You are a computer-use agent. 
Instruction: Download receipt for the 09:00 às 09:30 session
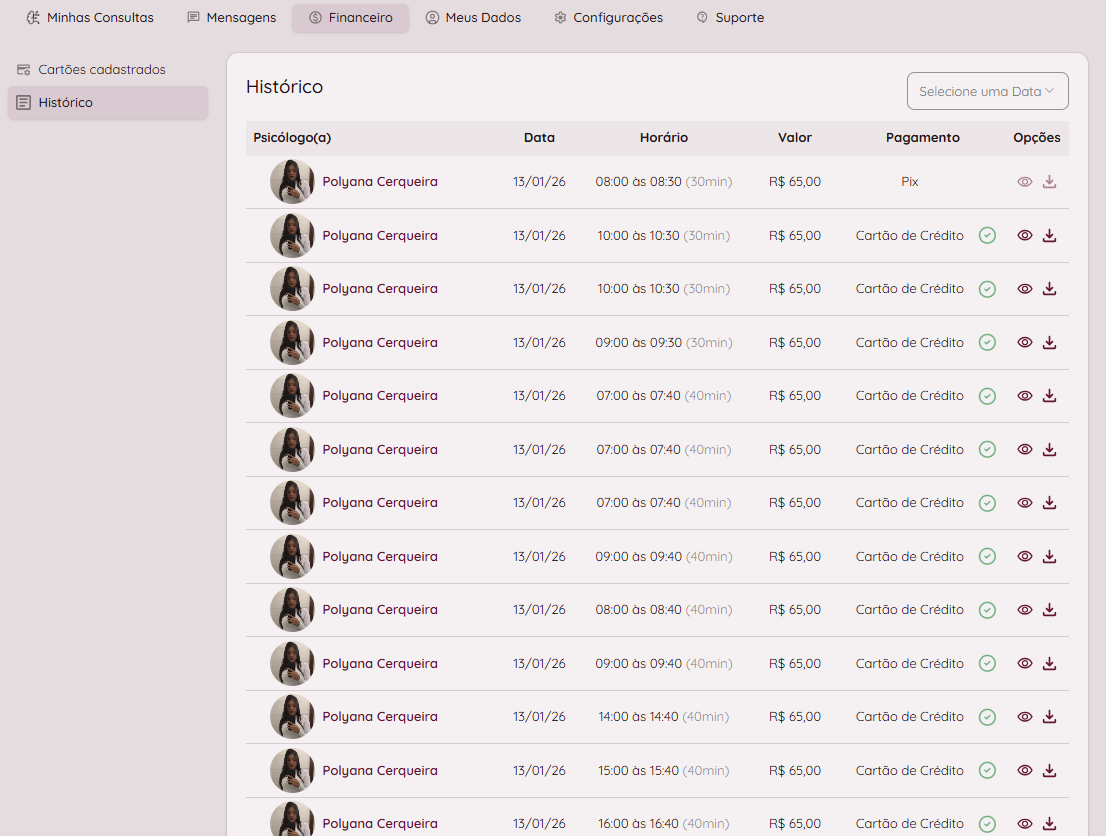point(1049,342)
